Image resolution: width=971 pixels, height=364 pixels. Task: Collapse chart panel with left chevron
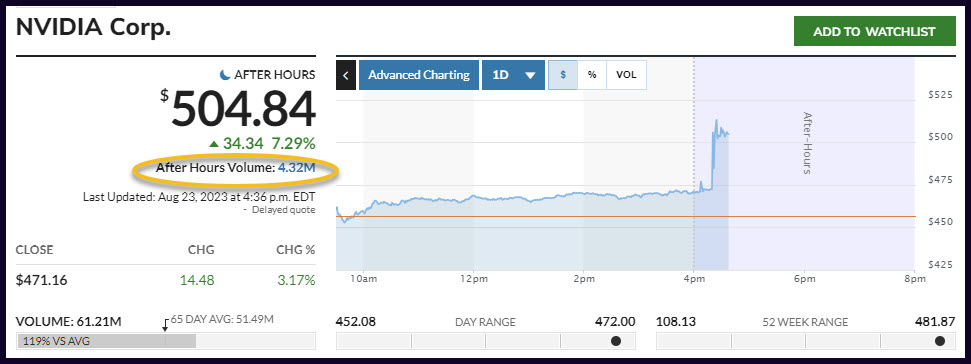coord(346,75)
